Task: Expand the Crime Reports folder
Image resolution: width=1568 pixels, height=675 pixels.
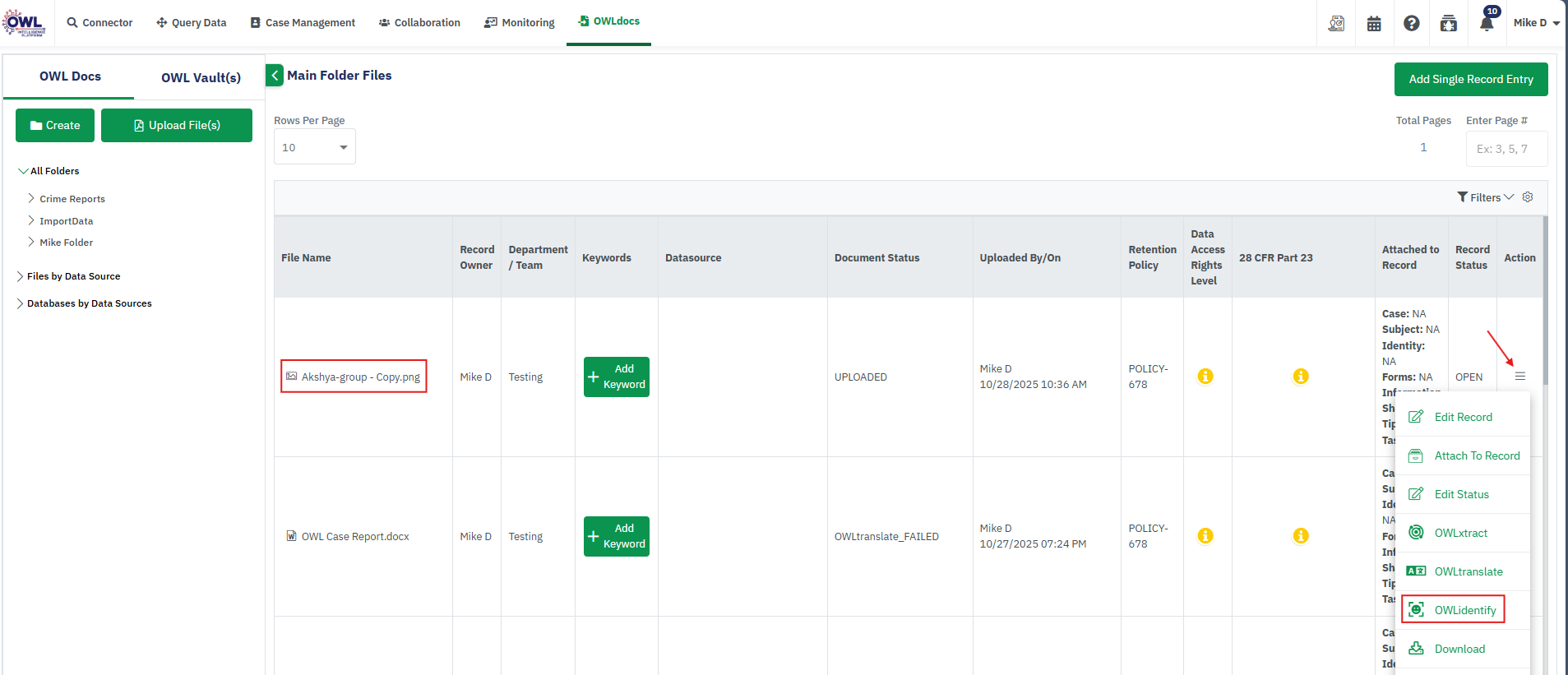Action: coord(31,199)
